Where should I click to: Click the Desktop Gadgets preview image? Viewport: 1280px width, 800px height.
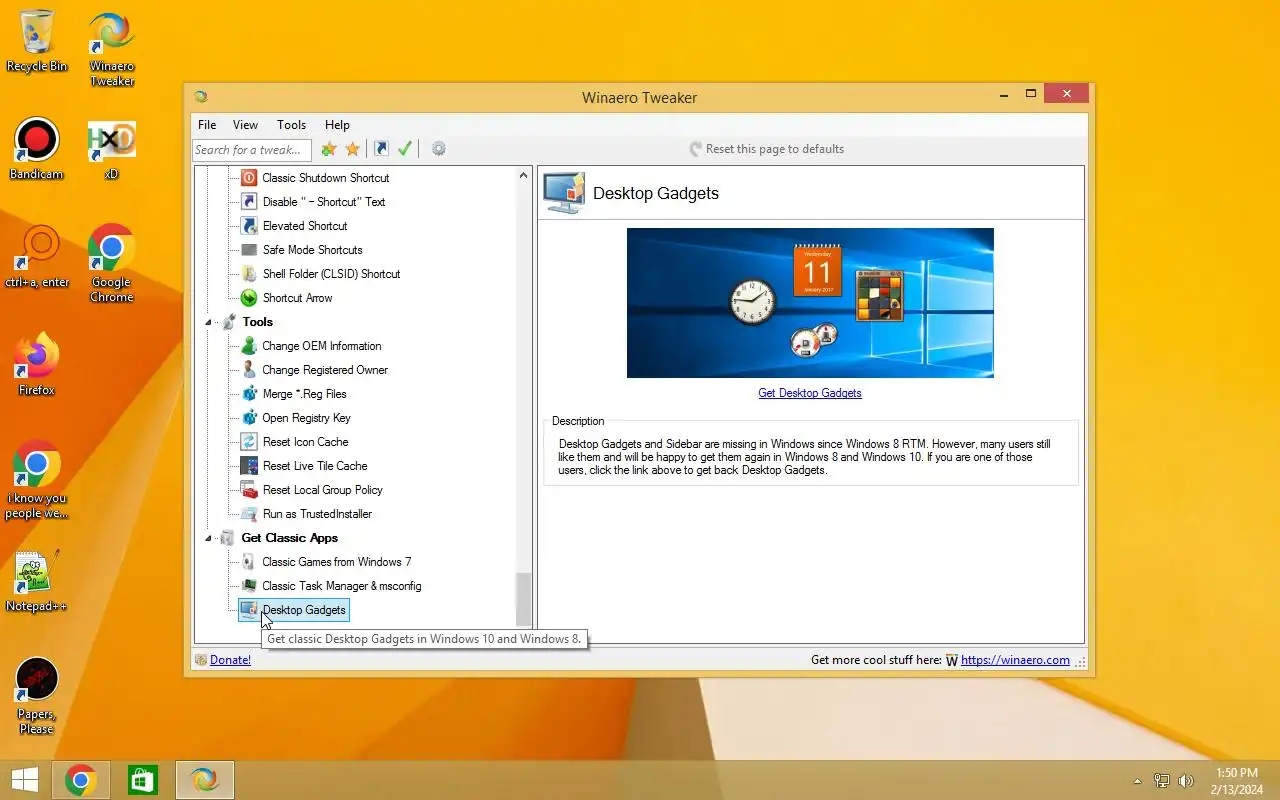point(810,303)
